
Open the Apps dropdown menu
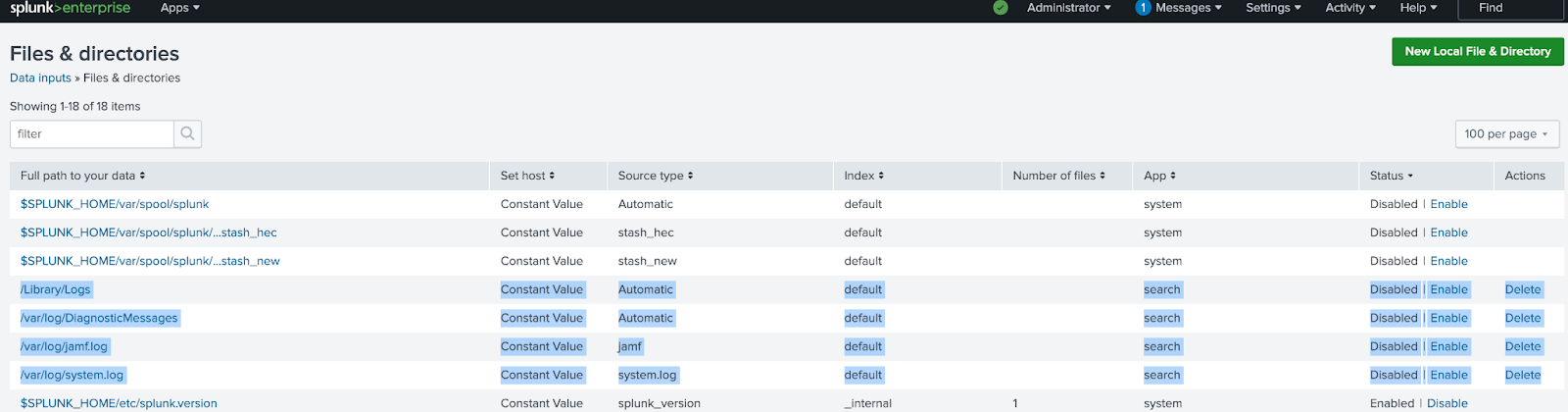(x=179, y=8)
